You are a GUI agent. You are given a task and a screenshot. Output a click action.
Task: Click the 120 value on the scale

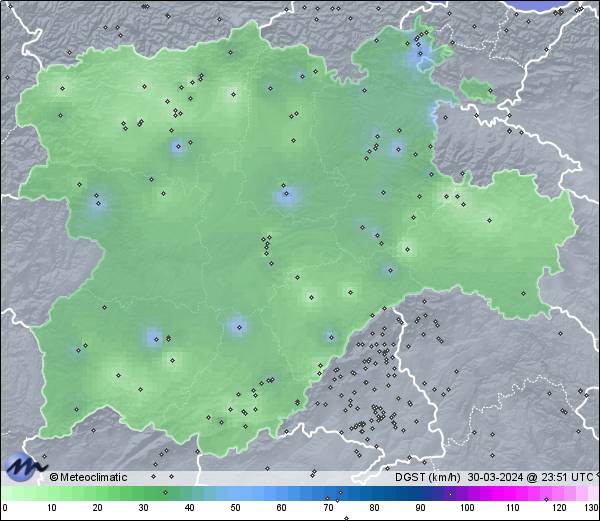coord(559,508)
